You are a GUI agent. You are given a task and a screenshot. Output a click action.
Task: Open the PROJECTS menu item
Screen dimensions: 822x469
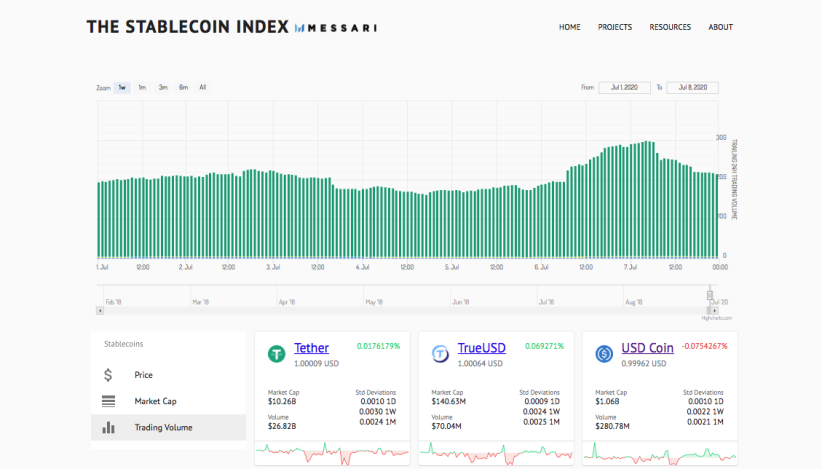click(x=615, y=27)
